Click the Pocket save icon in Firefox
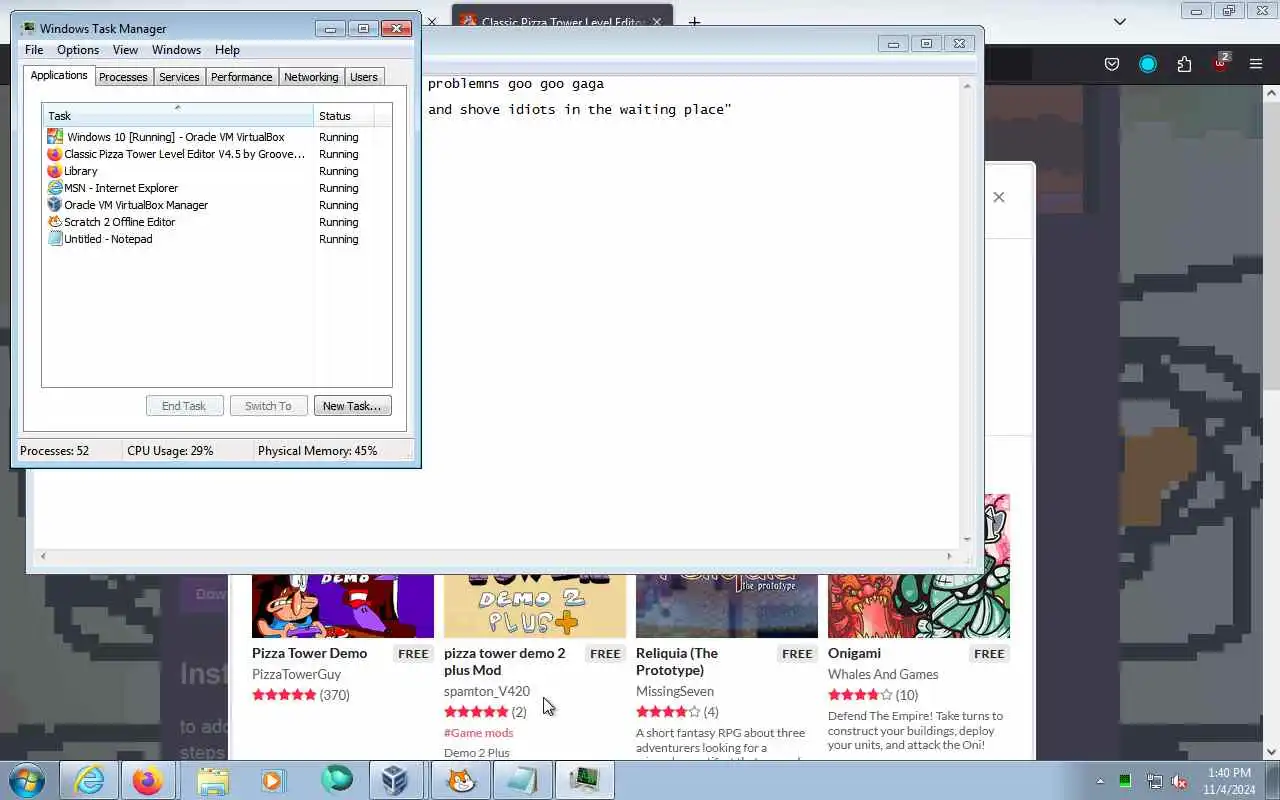The width and height of the screenshot is (1280, 800). coord(1112,64)
